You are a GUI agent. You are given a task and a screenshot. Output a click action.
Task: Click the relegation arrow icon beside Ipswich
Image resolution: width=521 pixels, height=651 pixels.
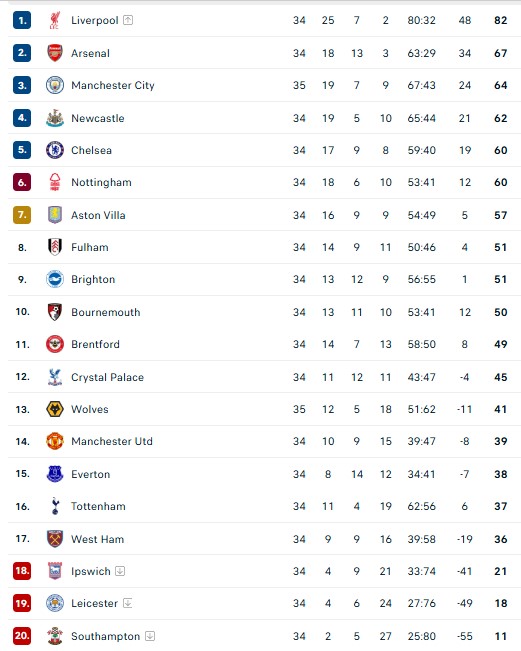click(120, 571)
